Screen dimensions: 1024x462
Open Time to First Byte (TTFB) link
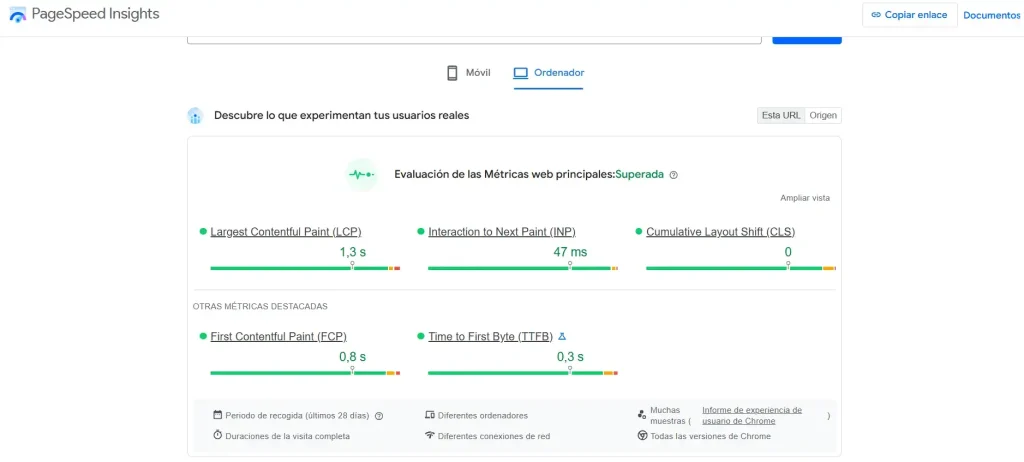[490, 337]
